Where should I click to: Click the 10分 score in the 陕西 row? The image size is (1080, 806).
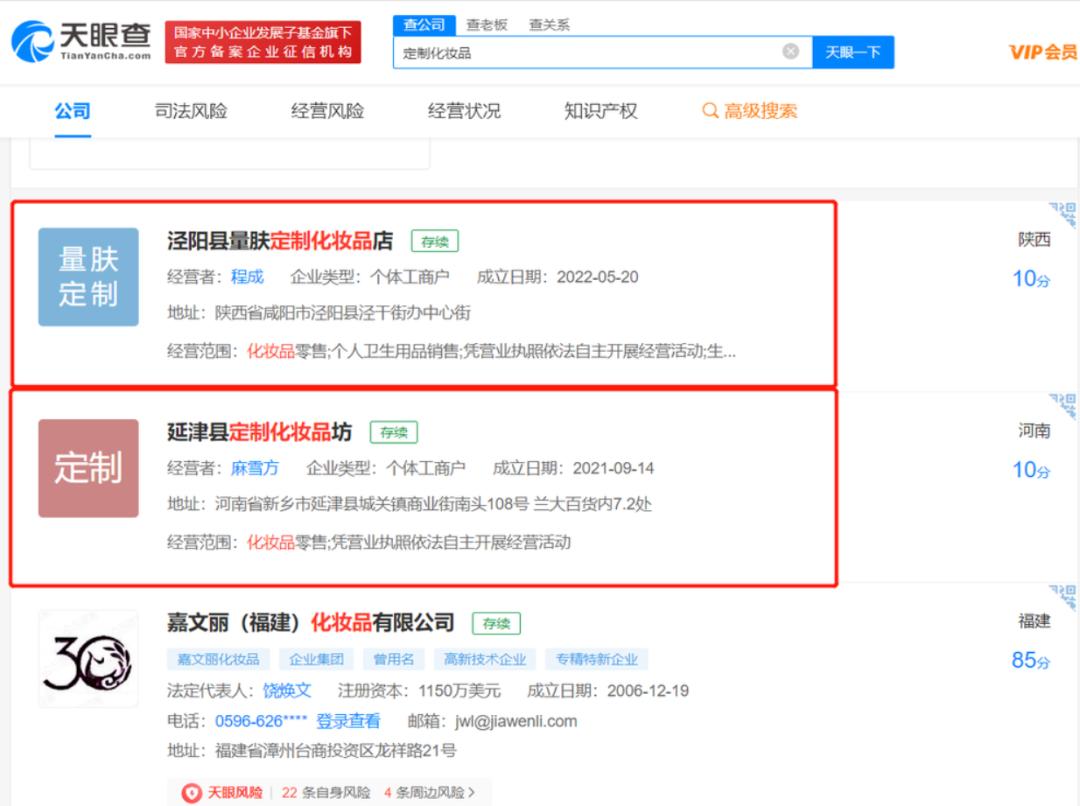point(1031,278)
